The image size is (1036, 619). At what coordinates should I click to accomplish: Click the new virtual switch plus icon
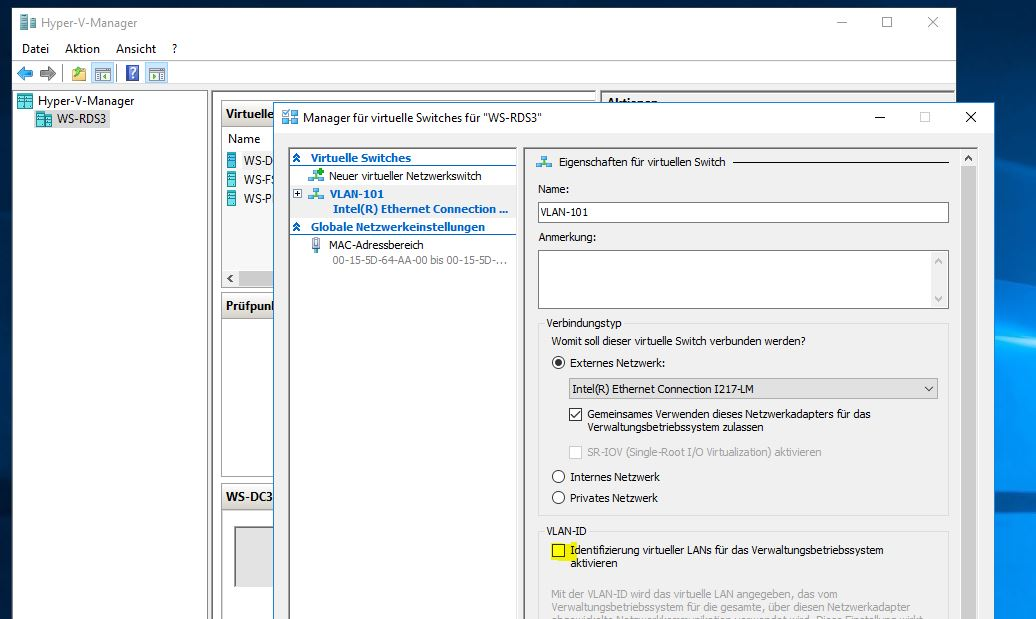coord(316,176)
